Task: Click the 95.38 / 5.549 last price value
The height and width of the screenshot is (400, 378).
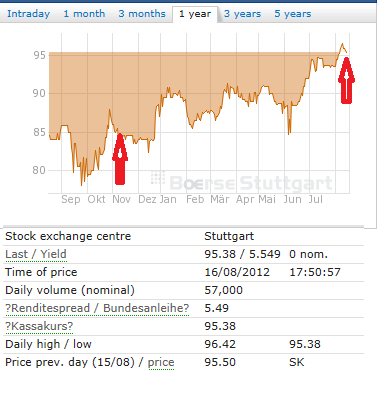Action: tap(242, 254)
